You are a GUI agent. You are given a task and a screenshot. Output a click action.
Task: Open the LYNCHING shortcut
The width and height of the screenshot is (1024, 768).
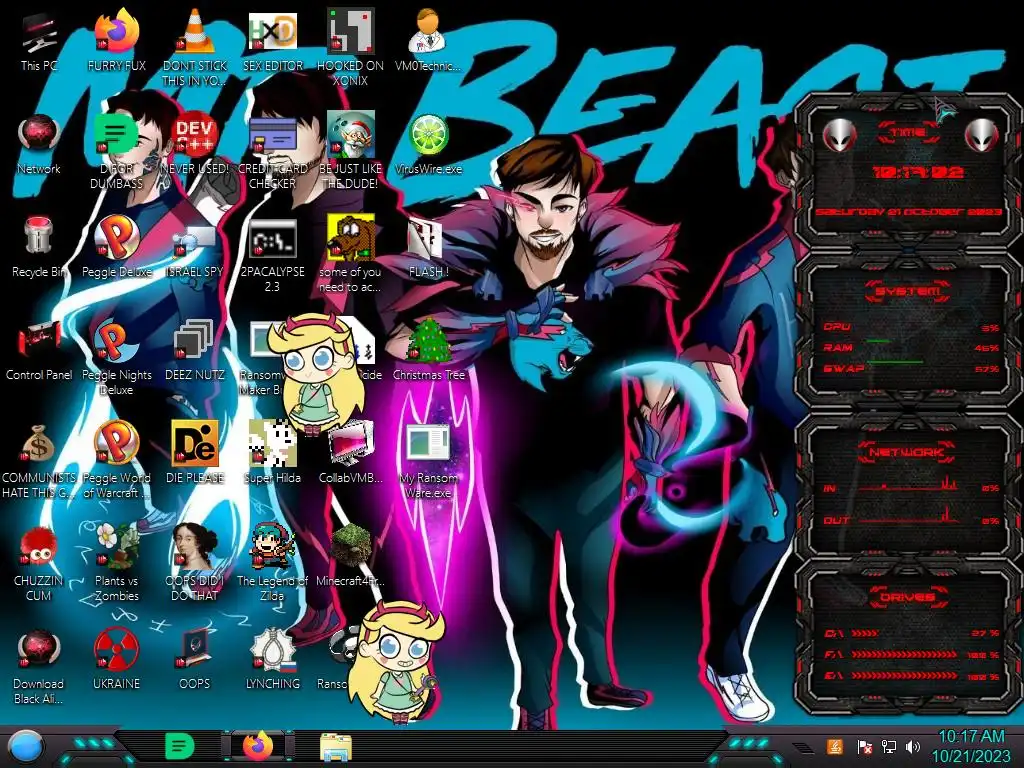tap(273, 660)
